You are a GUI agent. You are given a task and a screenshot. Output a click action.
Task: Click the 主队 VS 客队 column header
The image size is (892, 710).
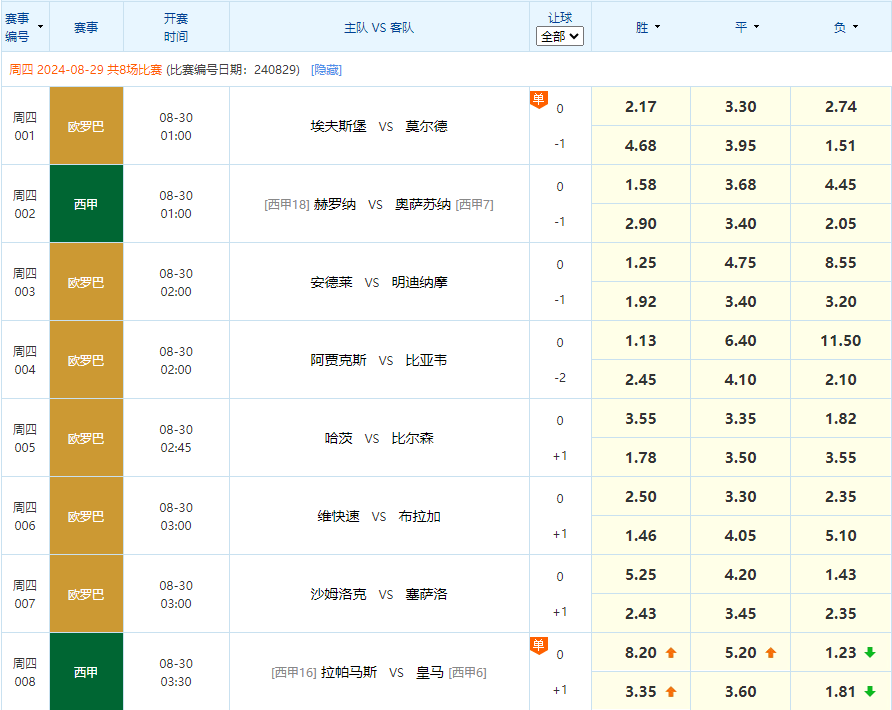coord(379,27)
